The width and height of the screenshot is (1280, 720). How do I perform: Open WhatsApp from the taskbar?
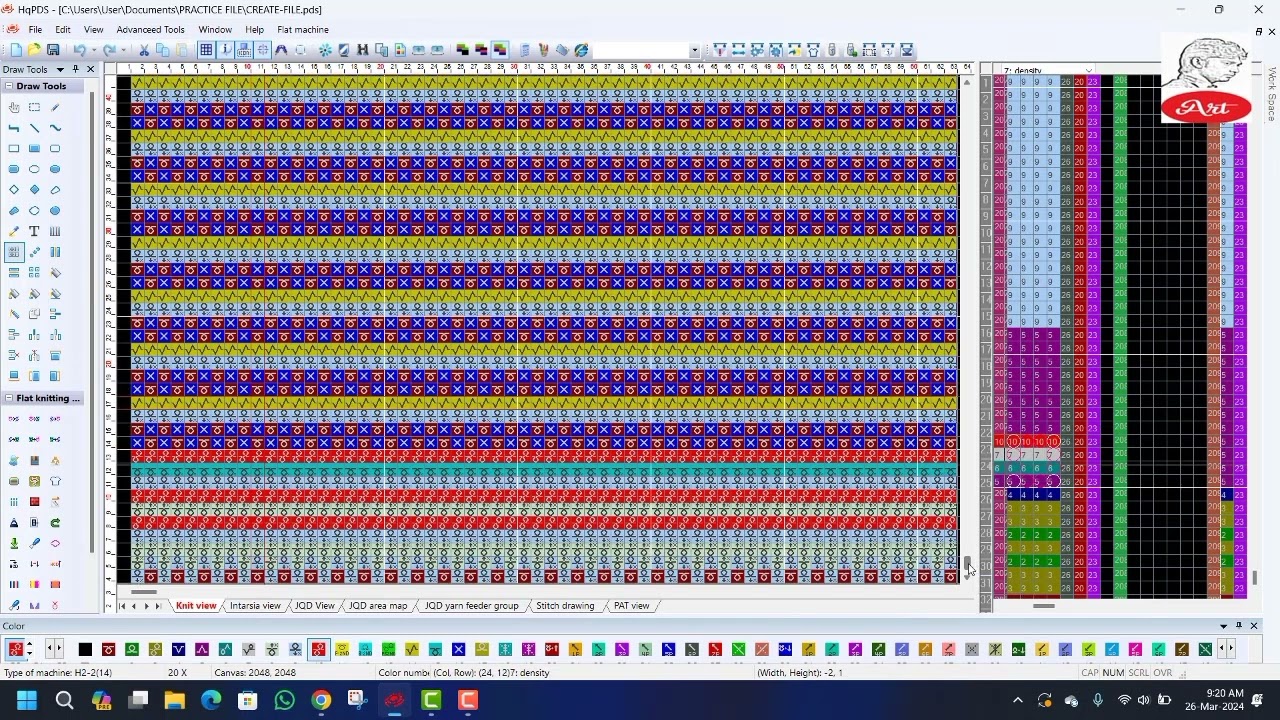tap(284, 700)
